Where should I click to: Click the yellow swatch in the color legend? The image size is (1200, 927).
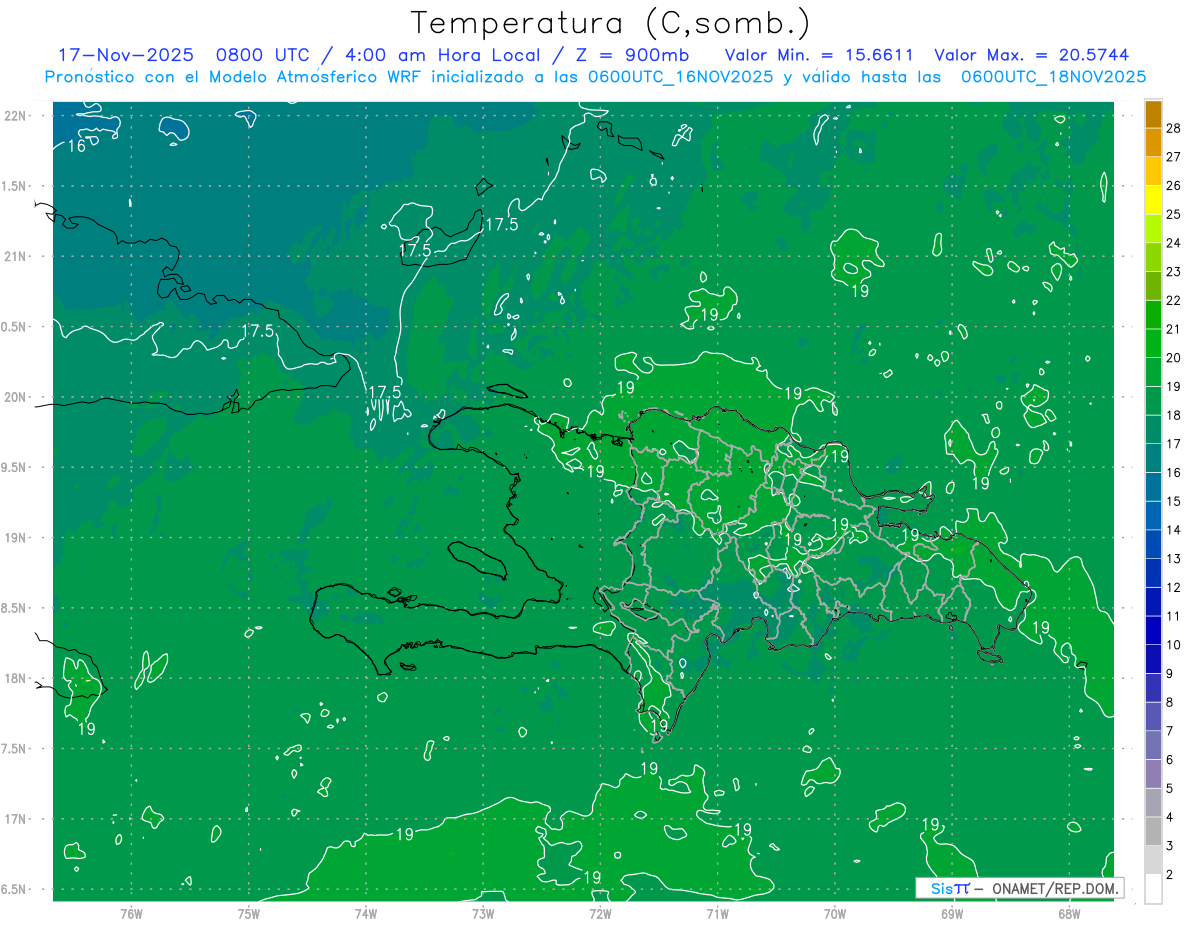pos(1153,200)
